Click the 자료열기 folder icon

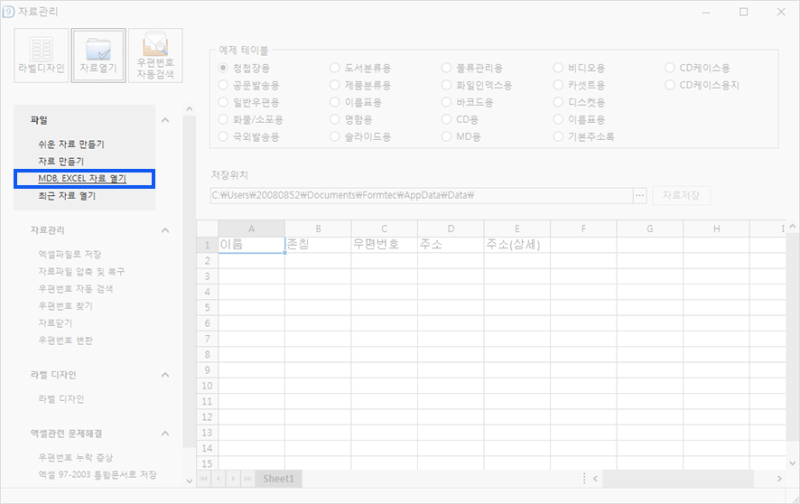click(98, 55)
